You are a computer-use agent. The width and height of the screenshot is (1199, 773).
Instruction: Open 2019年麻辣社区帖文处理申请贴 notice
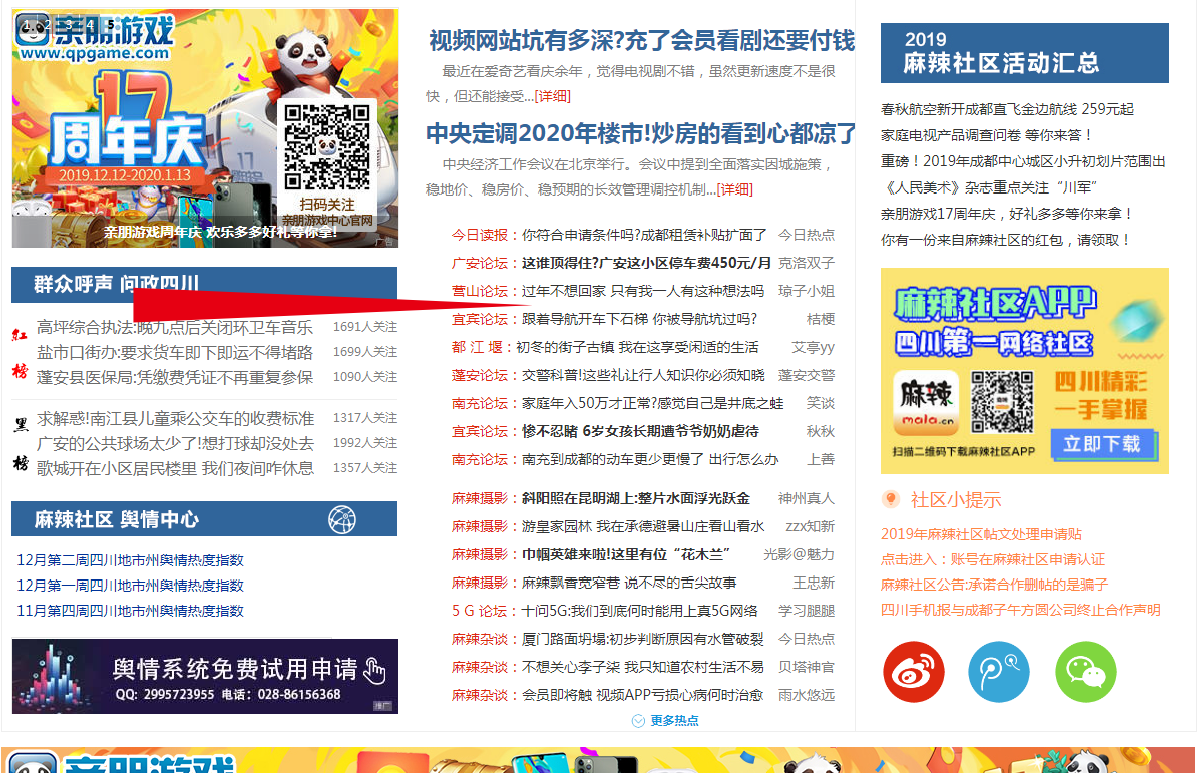pos(981,534)
